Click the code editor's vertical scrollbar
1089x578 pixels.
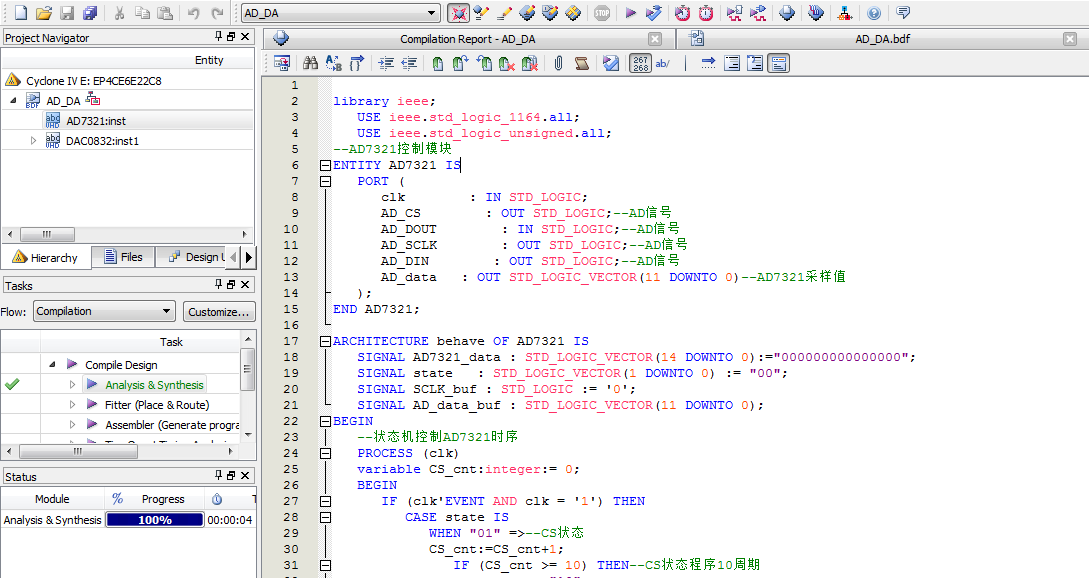pos(1083,300)
